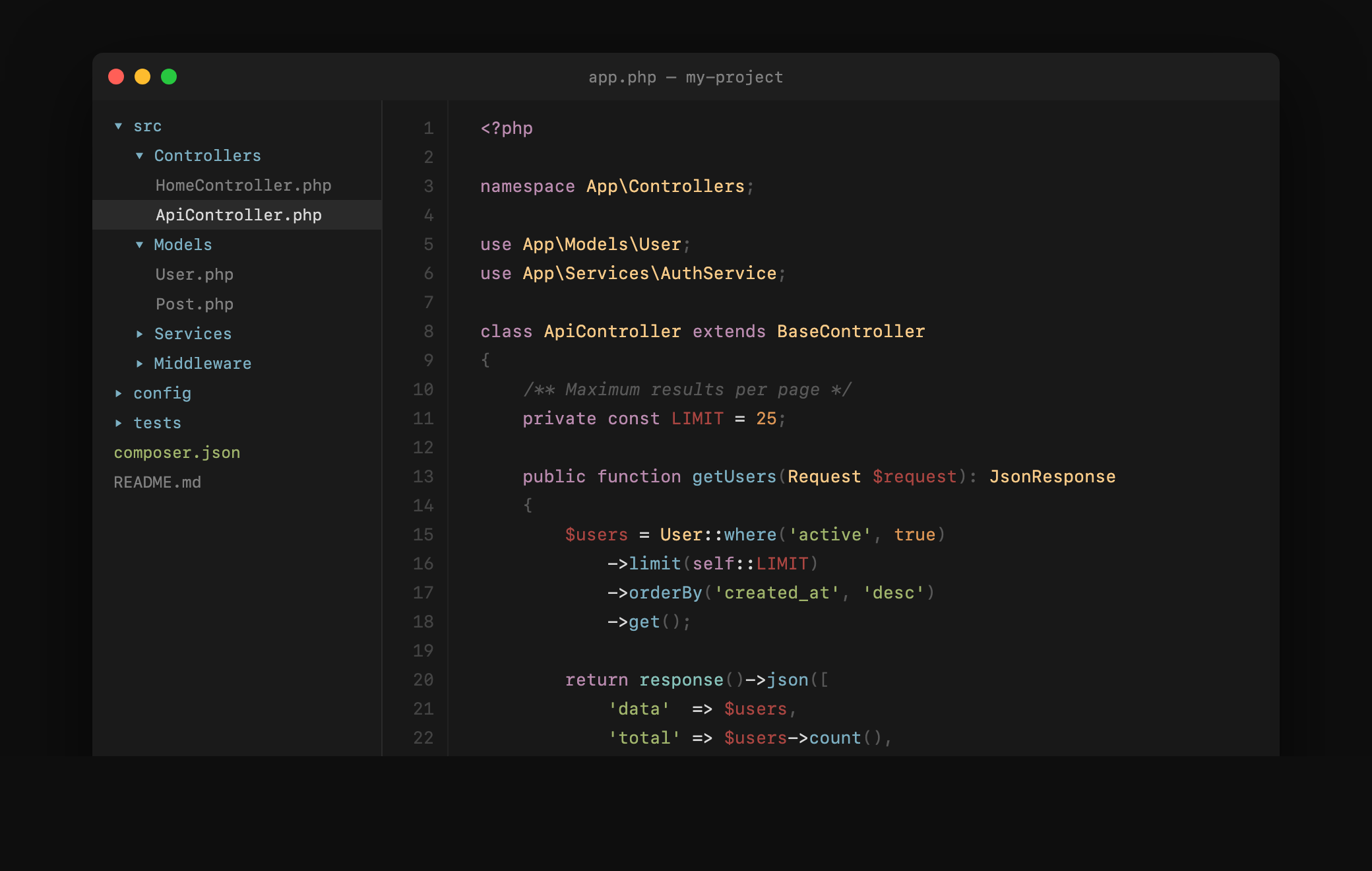This screenshot has height=871, width=1372.
Task: Open HomeController.php in the file tree
Action: click(x=243, y=185)
